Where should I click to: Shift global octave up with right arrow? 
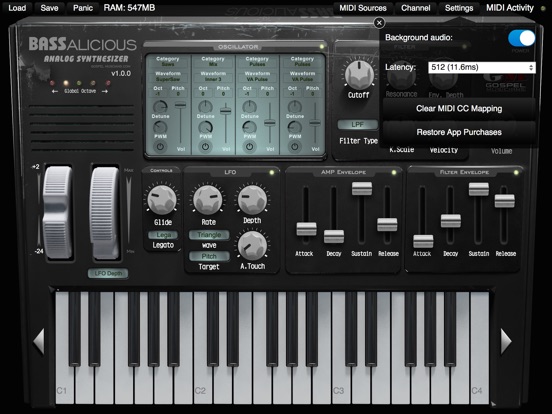click(x=105, y=91)
